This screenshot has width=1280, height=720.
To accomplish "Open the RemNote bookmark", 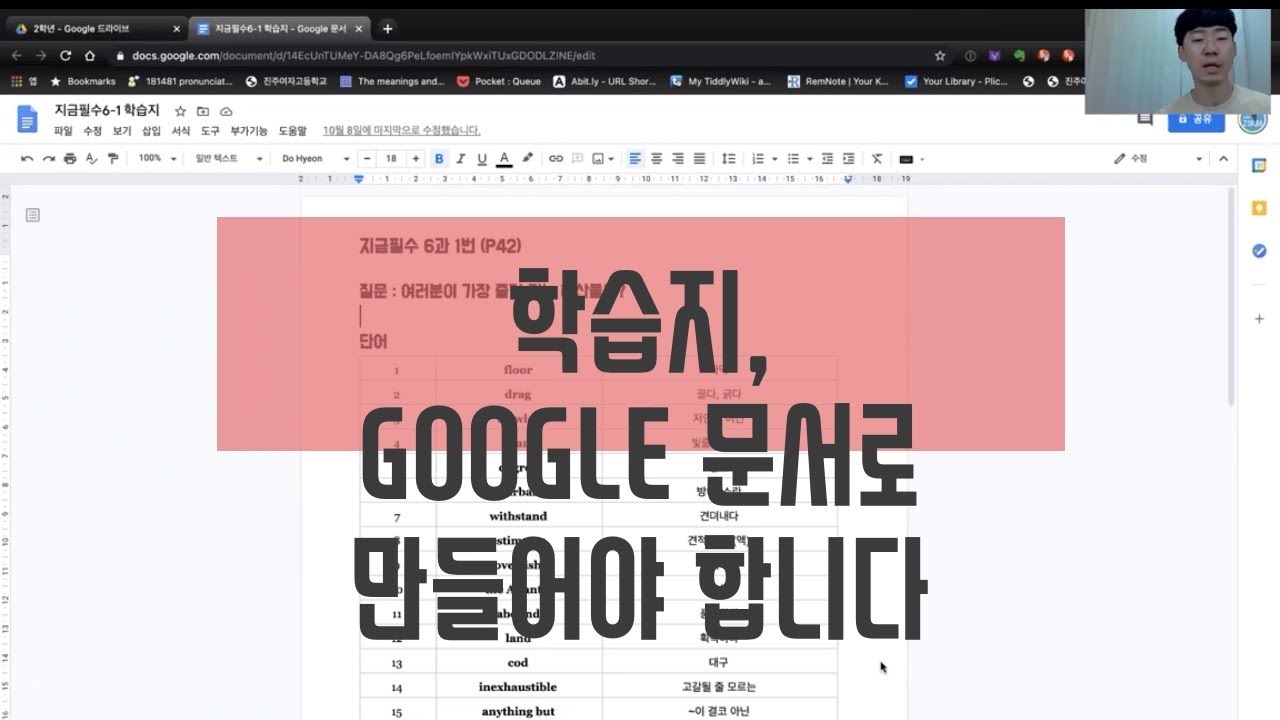I will (838, 81).
